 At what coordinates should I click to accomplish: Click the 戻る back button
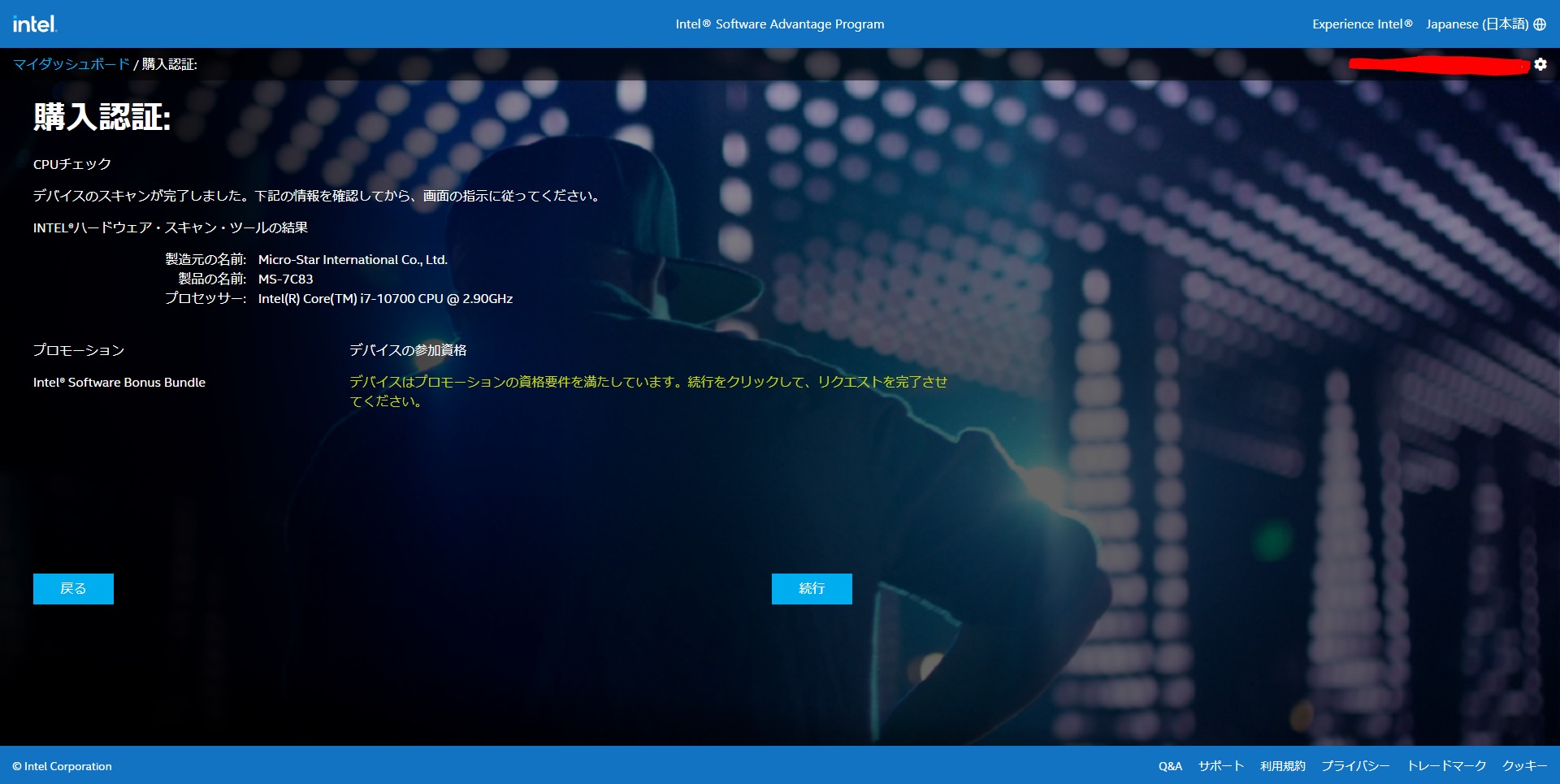(x=73, y=589)
